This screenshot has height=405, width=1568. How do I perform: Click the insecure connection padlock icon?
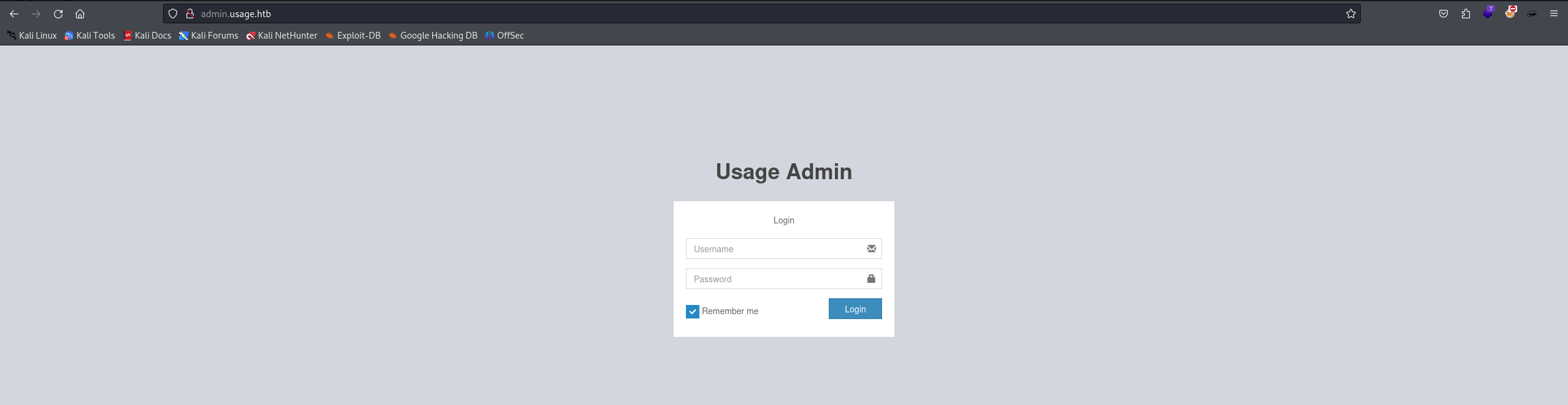190,13
